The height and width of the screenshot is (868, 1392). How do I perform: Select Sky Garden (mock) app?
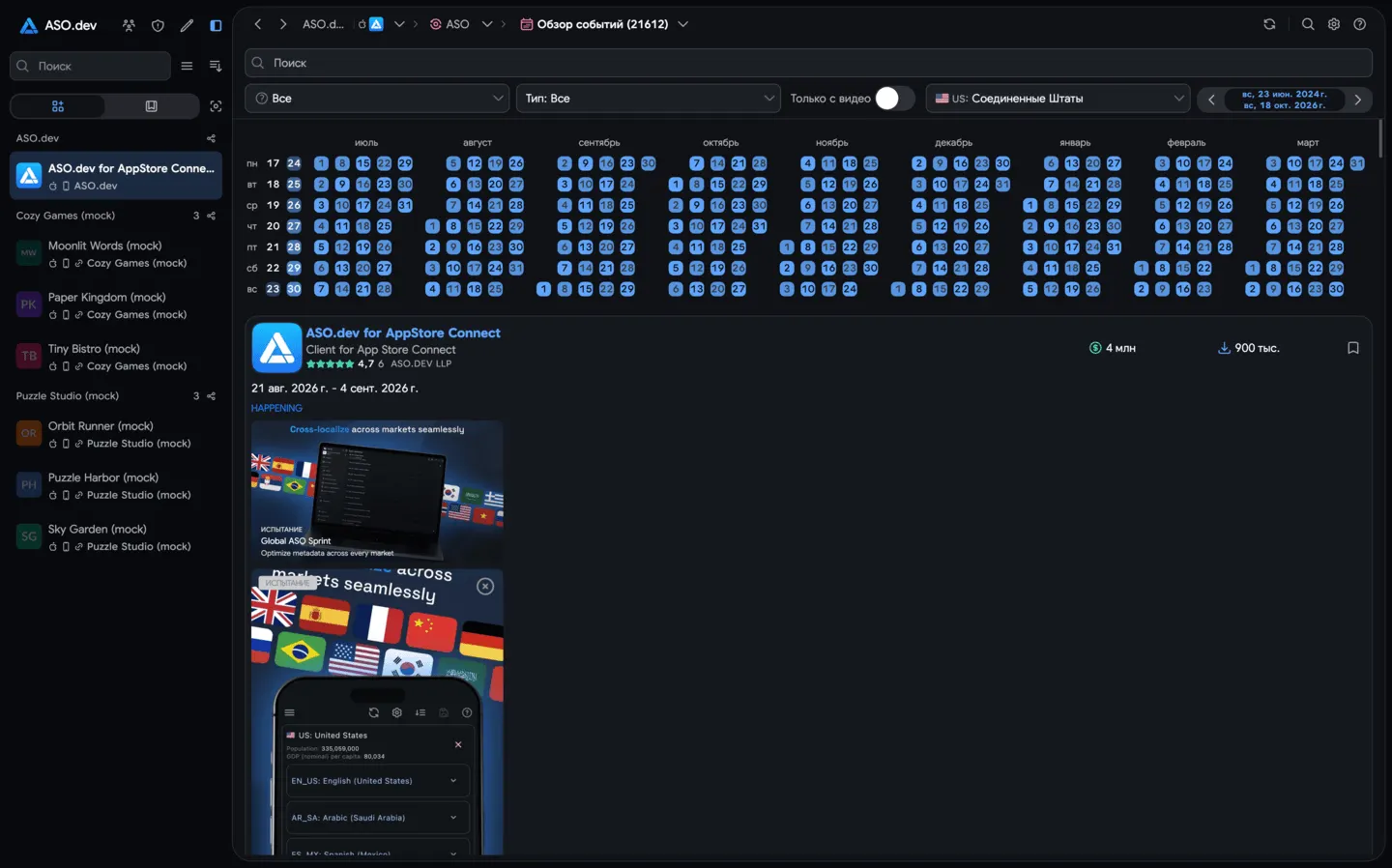coord(116,537)
